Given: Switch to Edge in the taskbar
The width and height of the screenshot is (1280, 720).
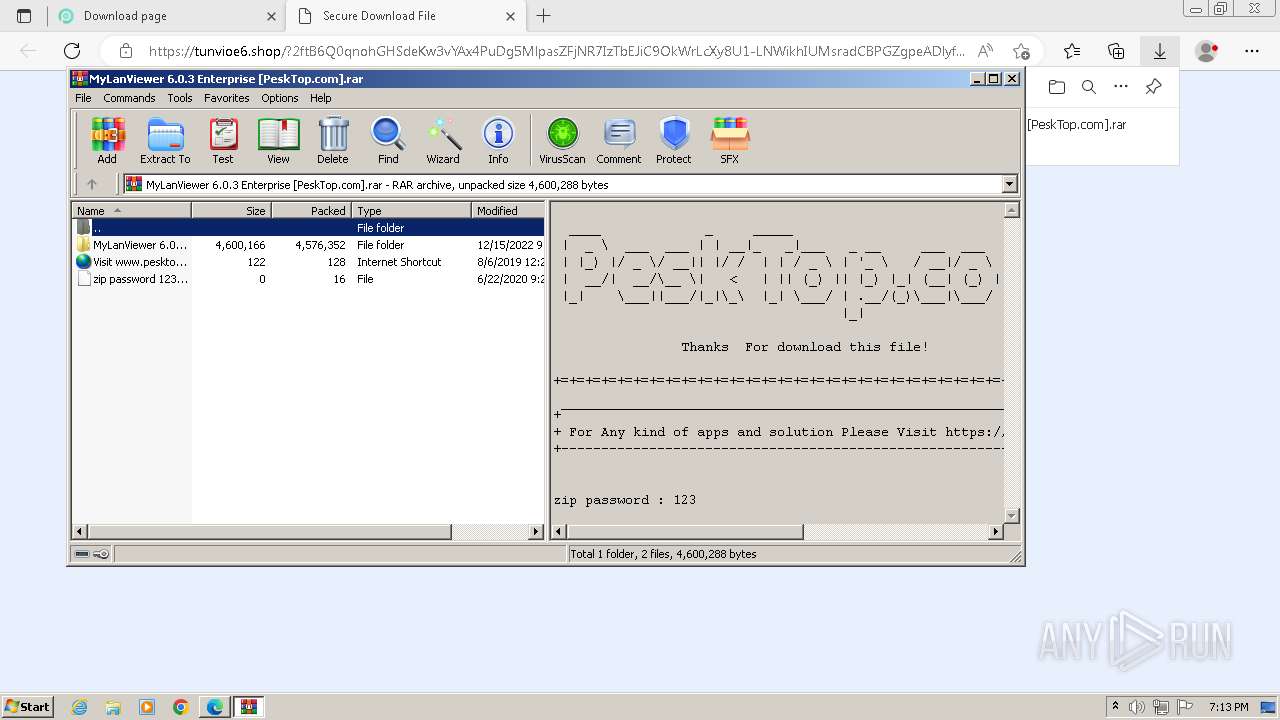Looking at the screenshot, I should point(215,707).
